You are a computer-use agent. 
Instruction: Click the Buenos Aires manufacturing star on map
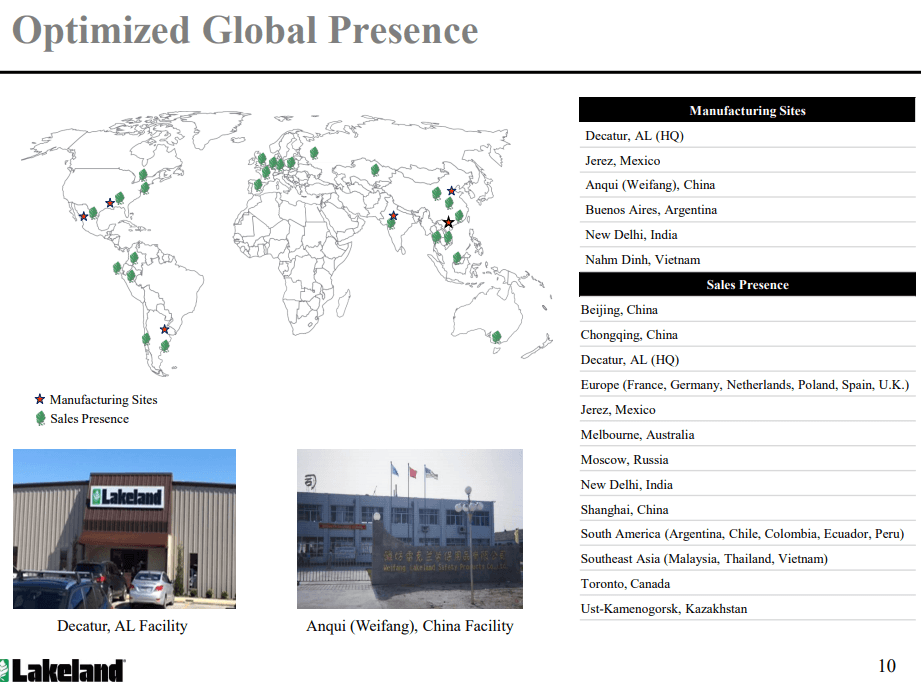click(x=164, y=329)
